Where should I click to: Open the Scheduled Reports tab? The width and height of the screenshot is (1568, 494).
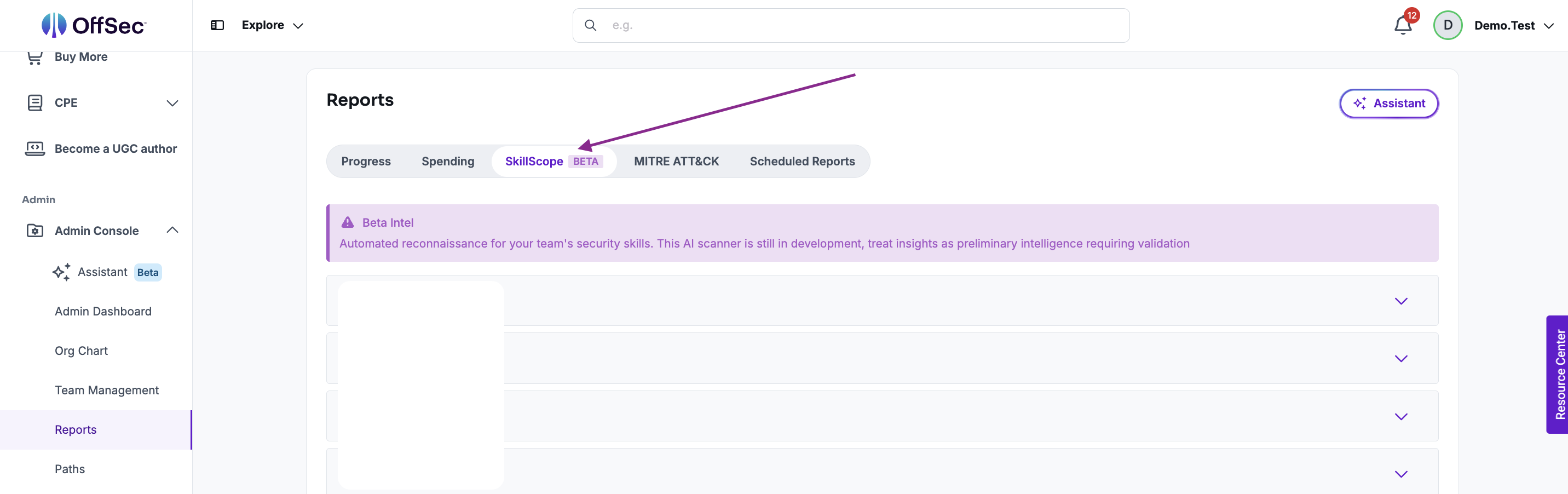click(802, 162)
